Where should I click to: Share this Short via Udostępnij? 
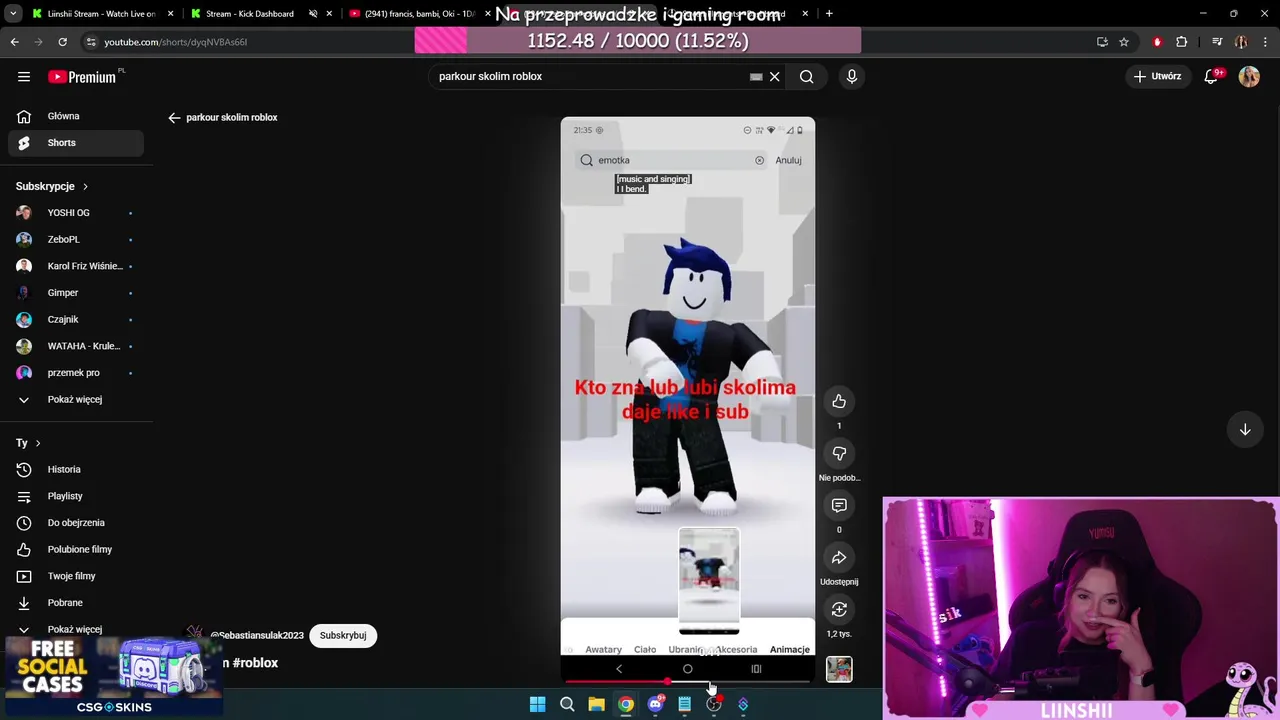tap(839, 557)
